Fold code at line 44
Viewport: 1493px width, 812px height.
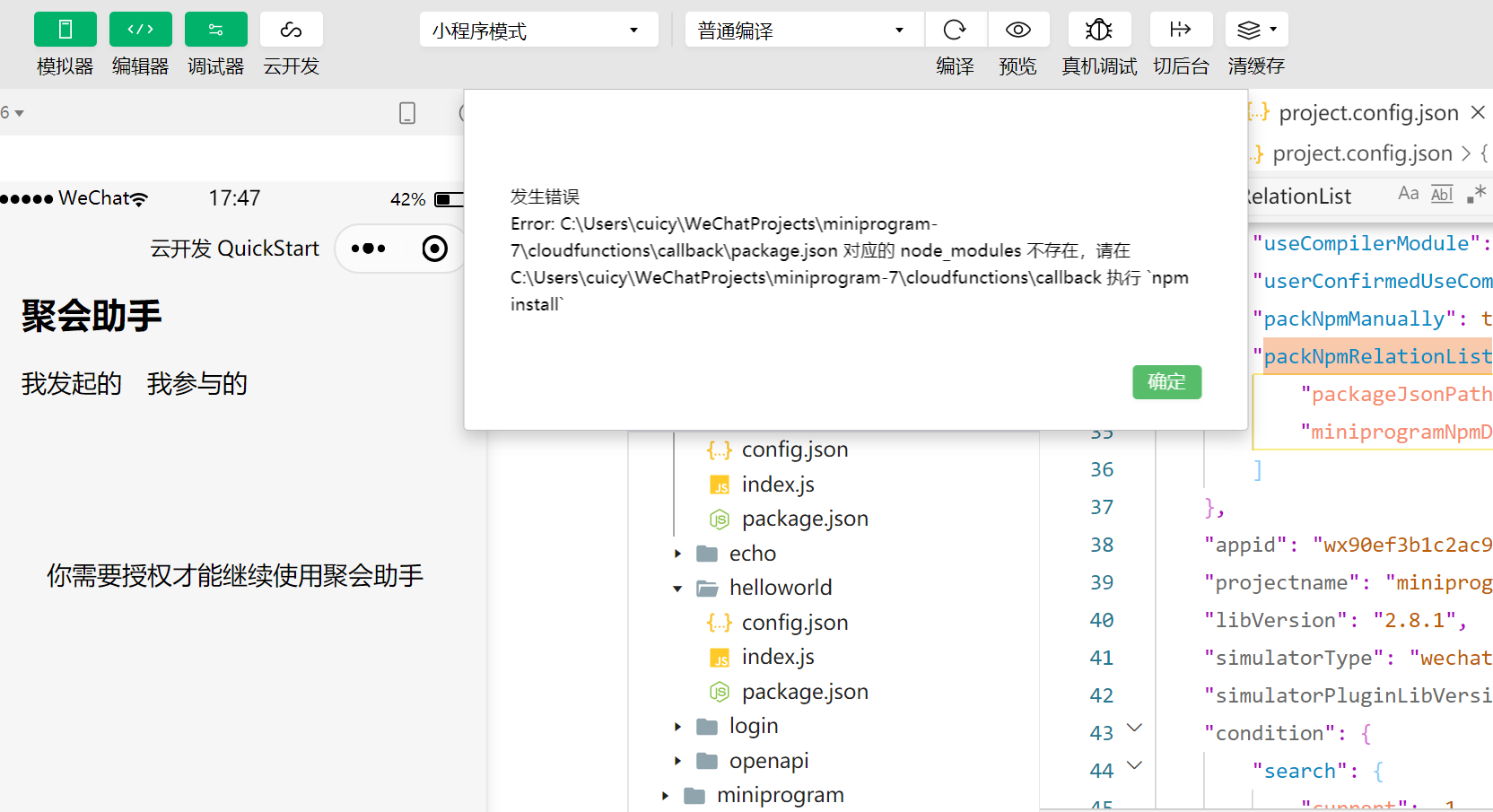click(x=1134, y=765)
